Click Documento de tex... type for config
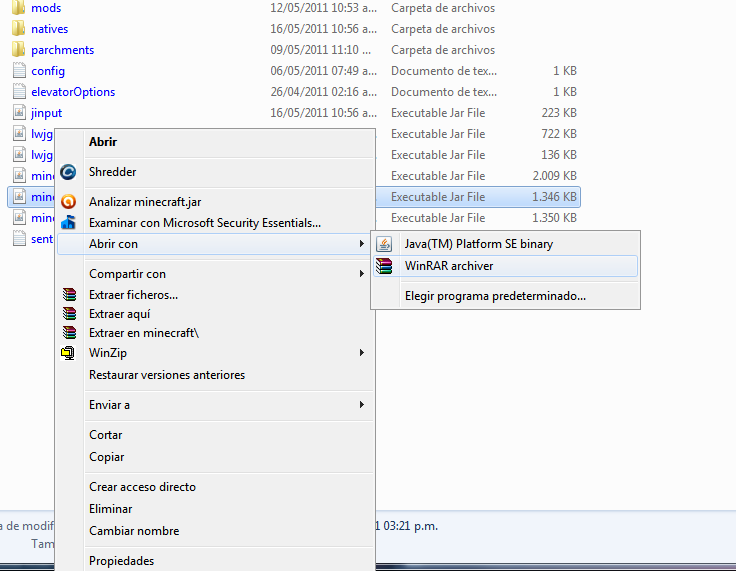This screenshot has width=736, height=571. pyautogui.click(x=444, y=71)
